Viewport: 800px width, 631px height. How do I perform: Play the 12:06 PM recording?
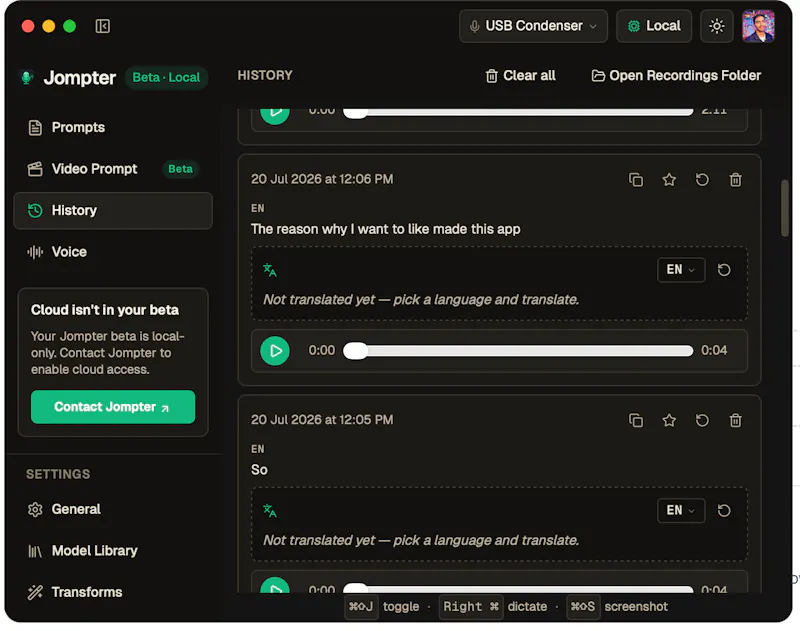pyautogui.click(x=275, y=350)
